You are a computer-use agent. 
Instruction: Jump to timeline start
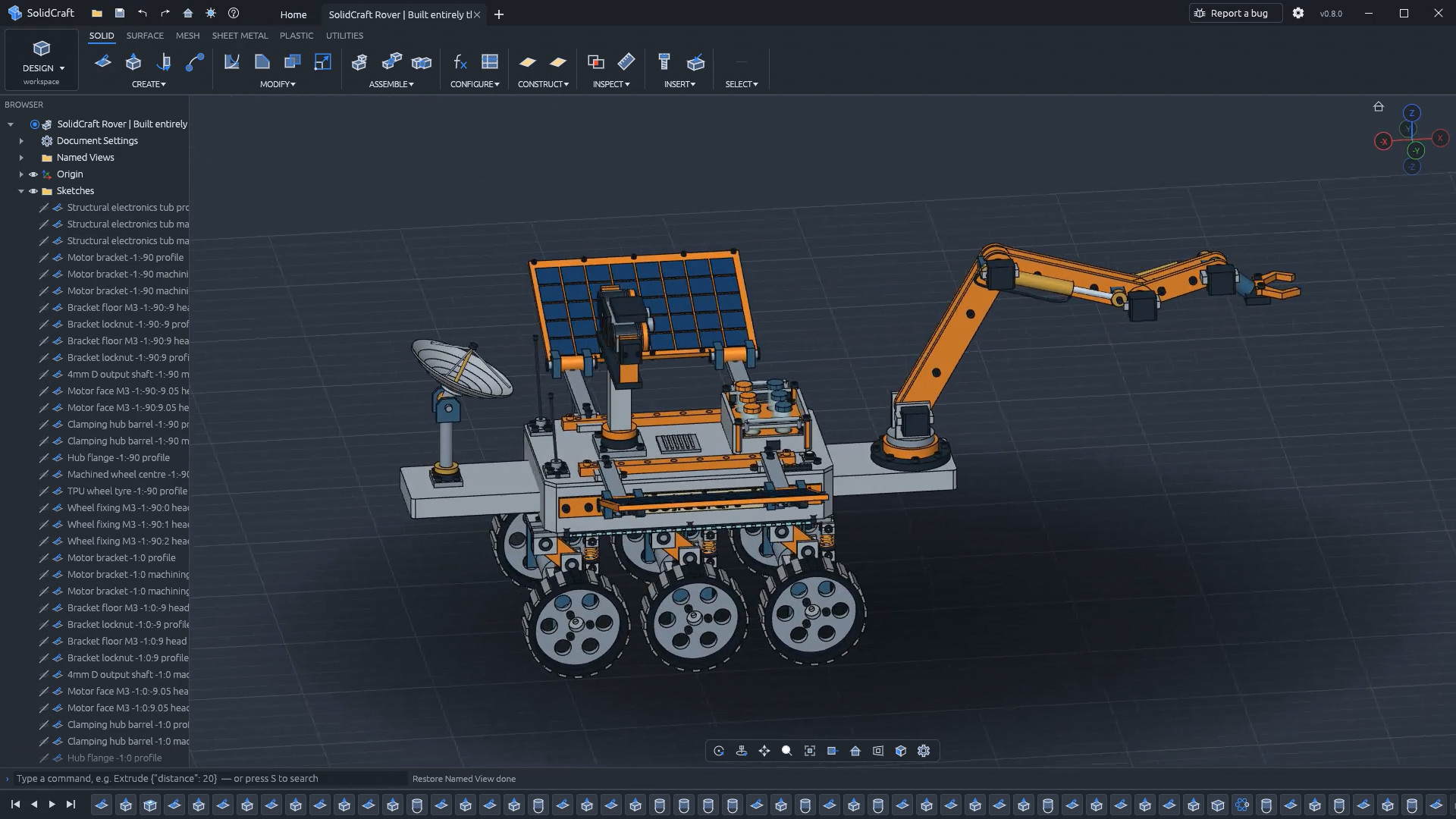(x=15, y=805)
